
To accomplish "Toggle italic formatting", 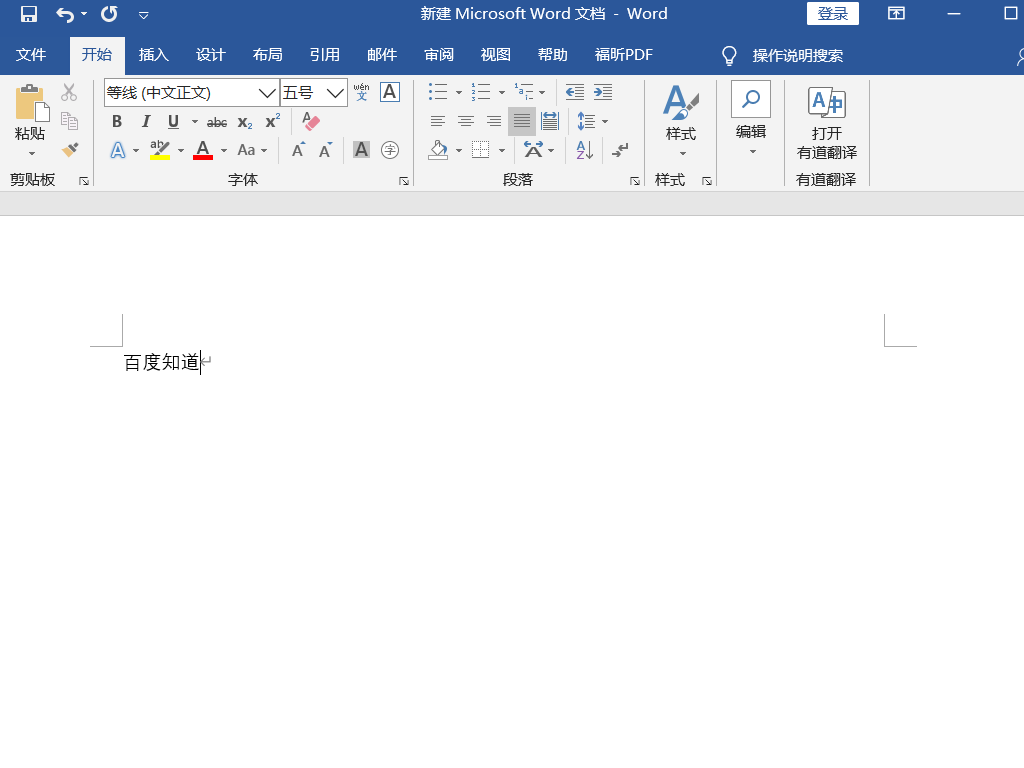I will click(x=146, y=122).
